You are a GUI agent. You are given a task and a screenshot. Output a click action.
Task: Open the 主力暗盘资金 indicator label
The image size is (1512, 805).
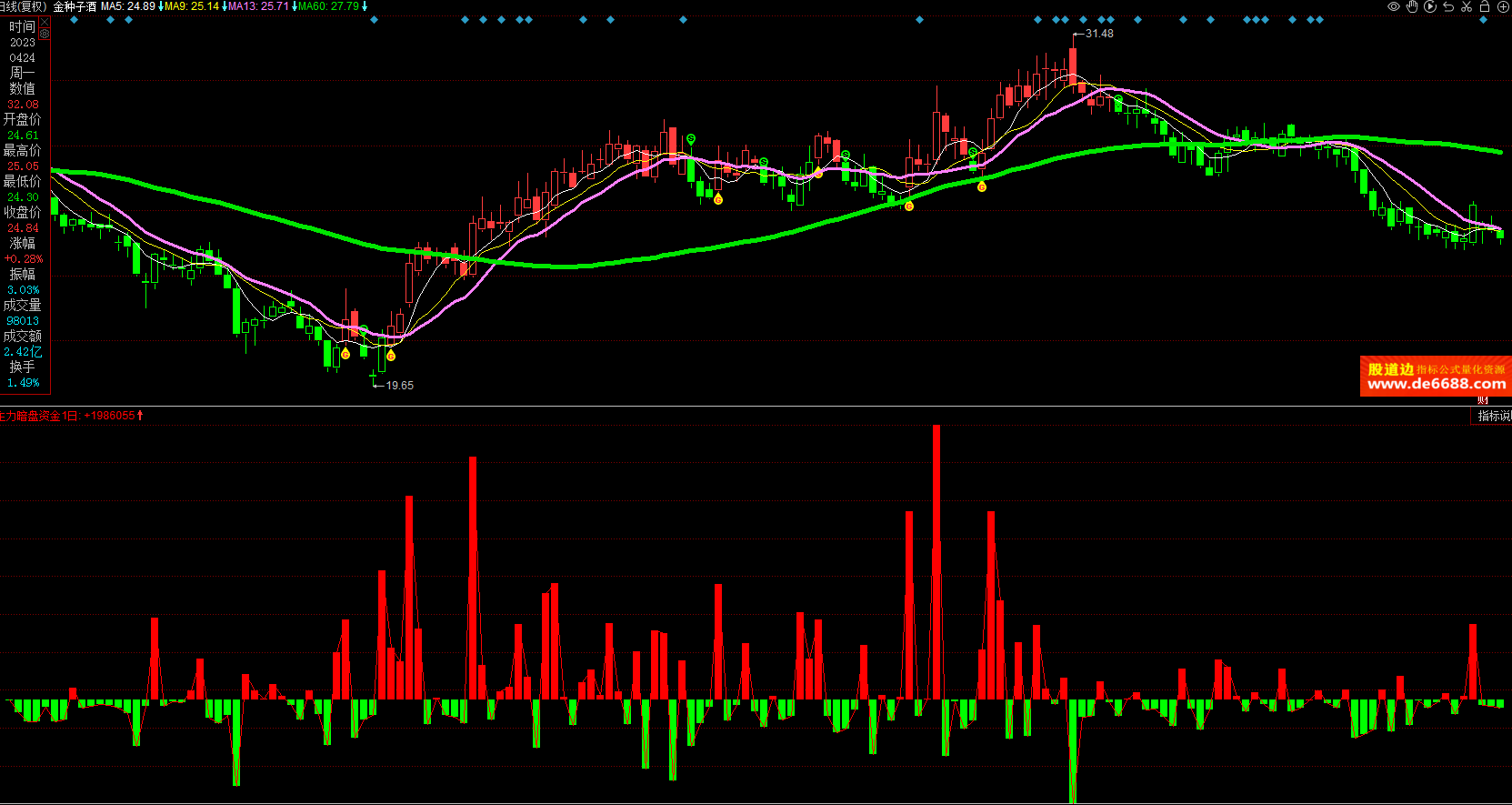click(x=30, y=416)
